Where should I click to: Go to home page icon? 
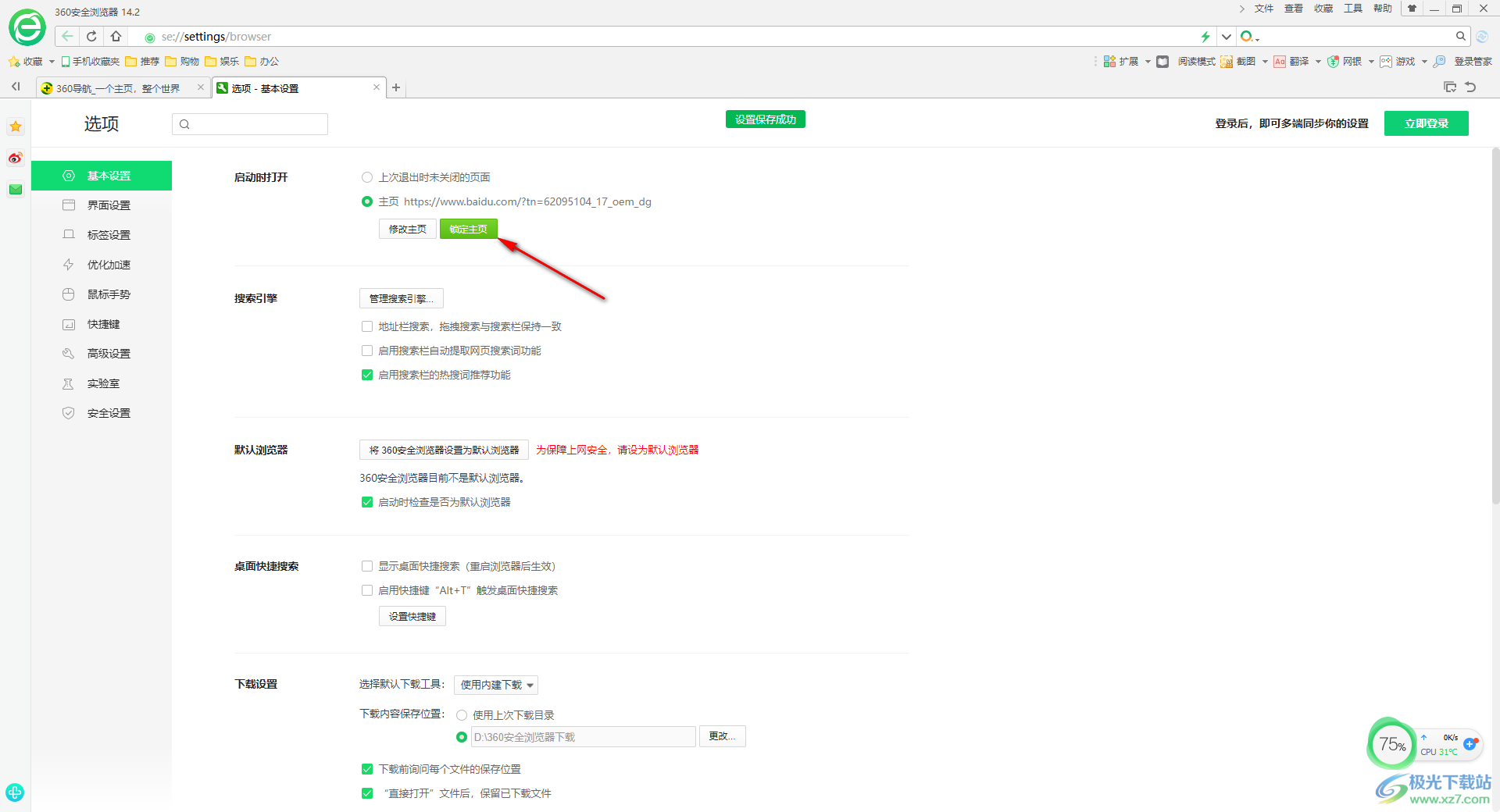[x=116, y=36]
